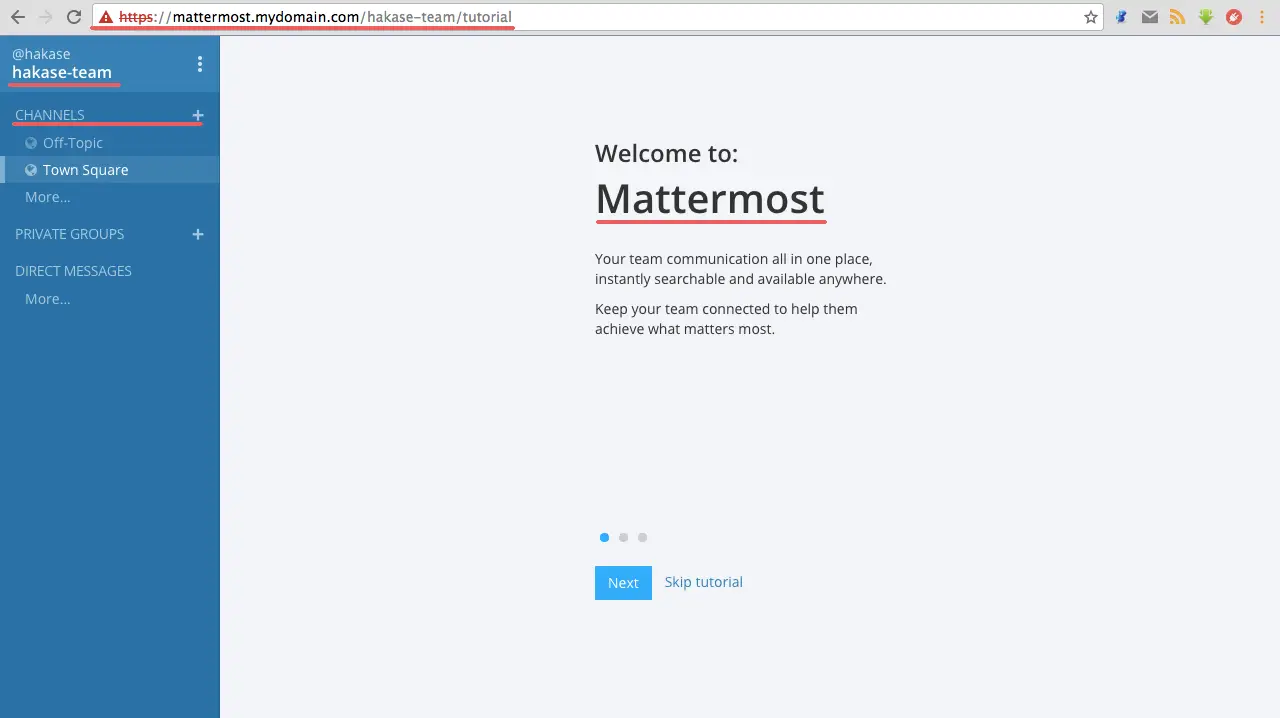The height and width of the screenshot is (718, 1280).
Task: Select the first tutorial page dot
Action: (604, 538)
